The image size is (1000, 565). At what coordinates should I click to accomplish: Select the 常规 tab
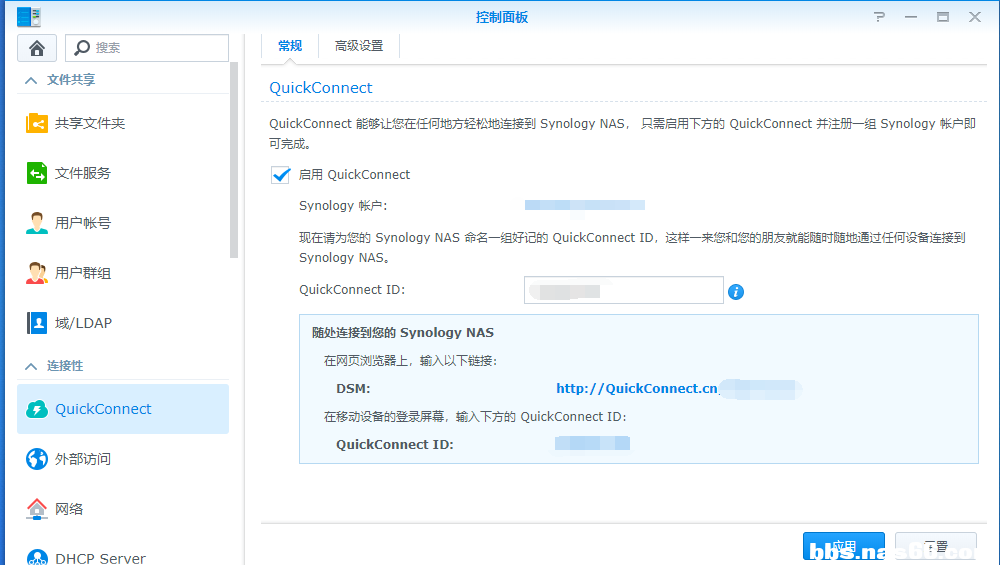[x=290, y=46]
